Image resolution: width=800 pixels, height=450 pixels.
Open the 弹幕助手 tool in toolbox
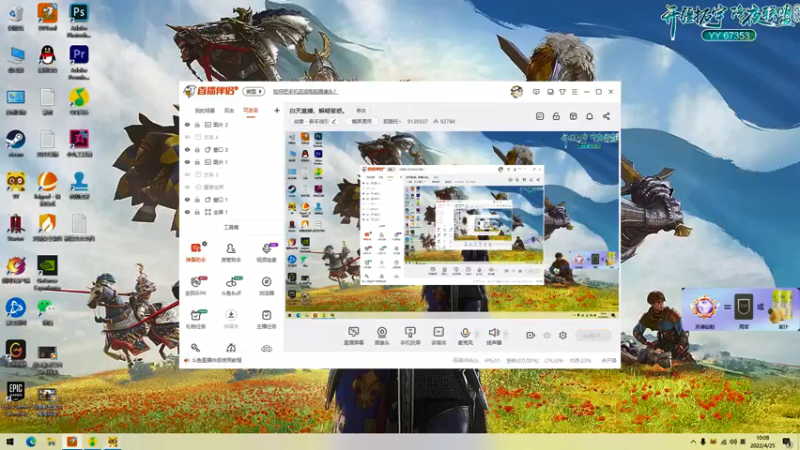point(195,252)
